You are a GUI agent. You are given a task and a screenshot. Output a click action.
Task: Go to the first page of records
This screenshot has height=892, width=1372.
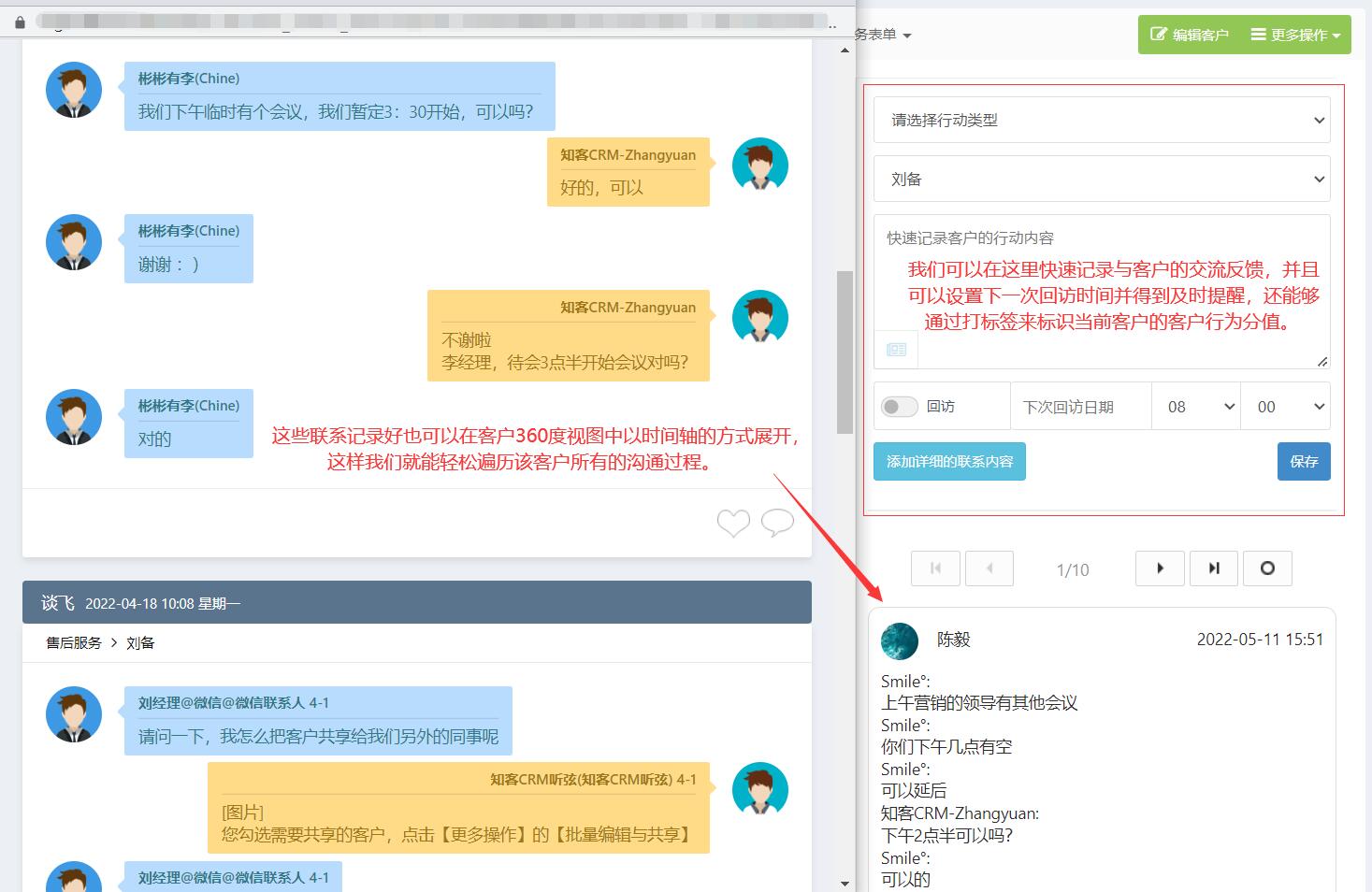(x=935, y=568)
